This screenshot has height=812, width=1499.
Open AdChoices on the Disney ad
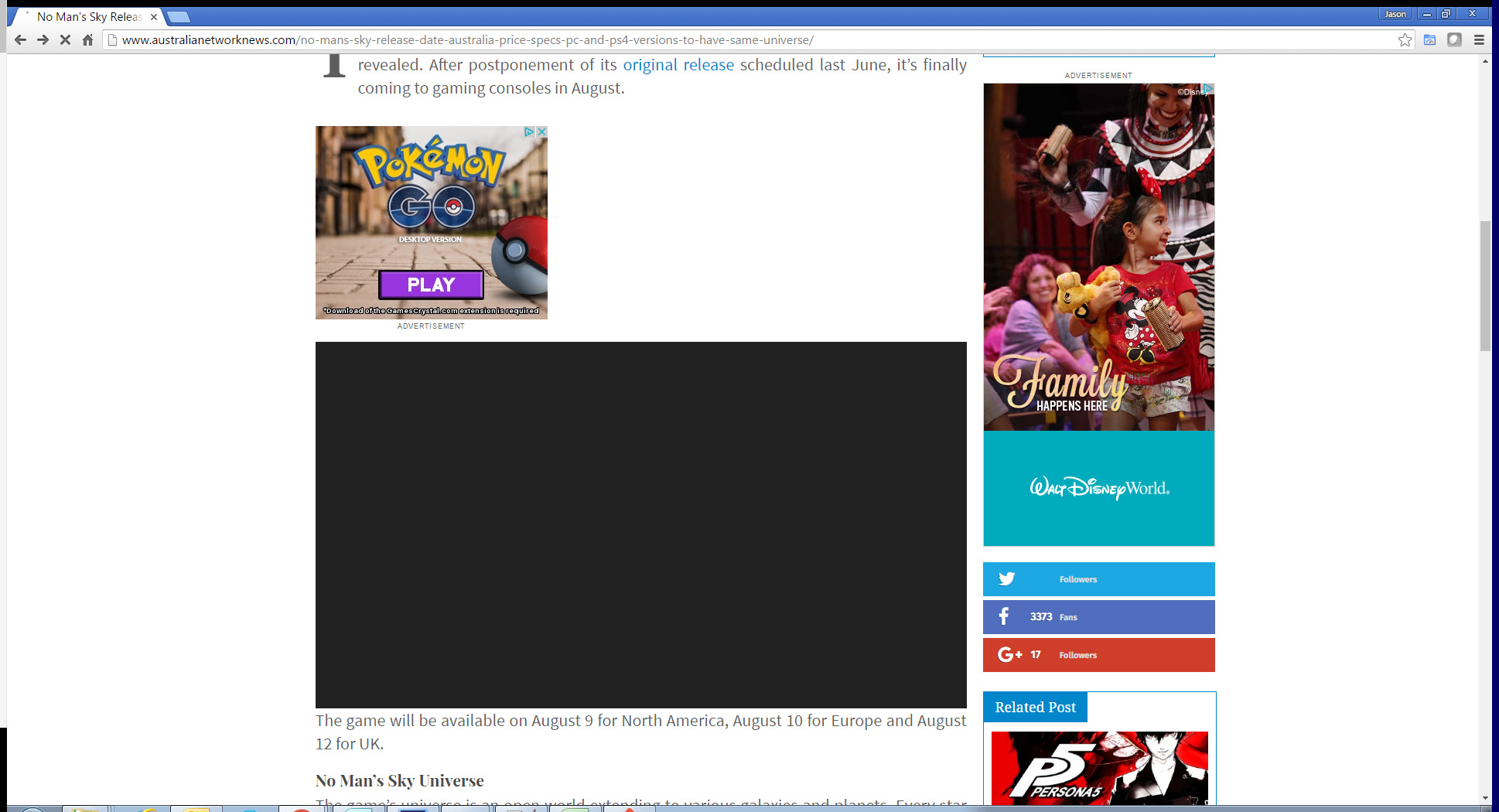click(x=1208, y=89)
